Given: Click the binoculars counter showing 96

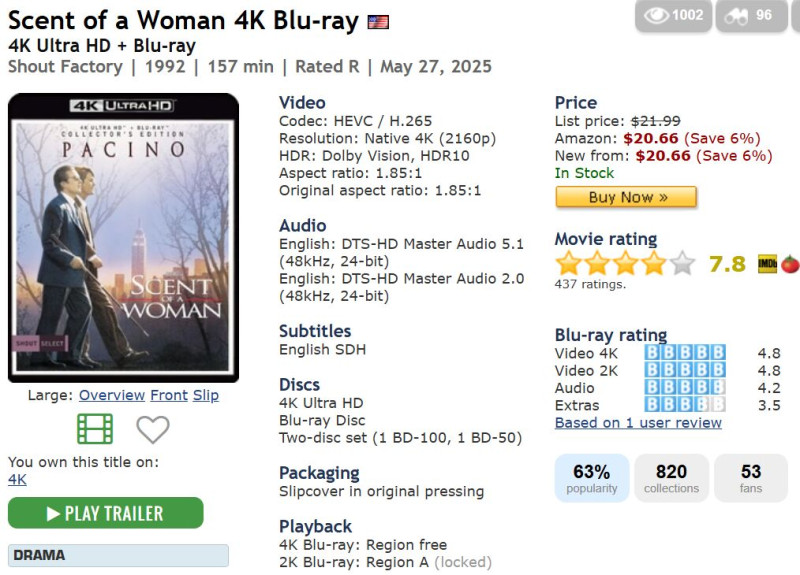Looking at the screenshot, I should (x=751, y=15).
